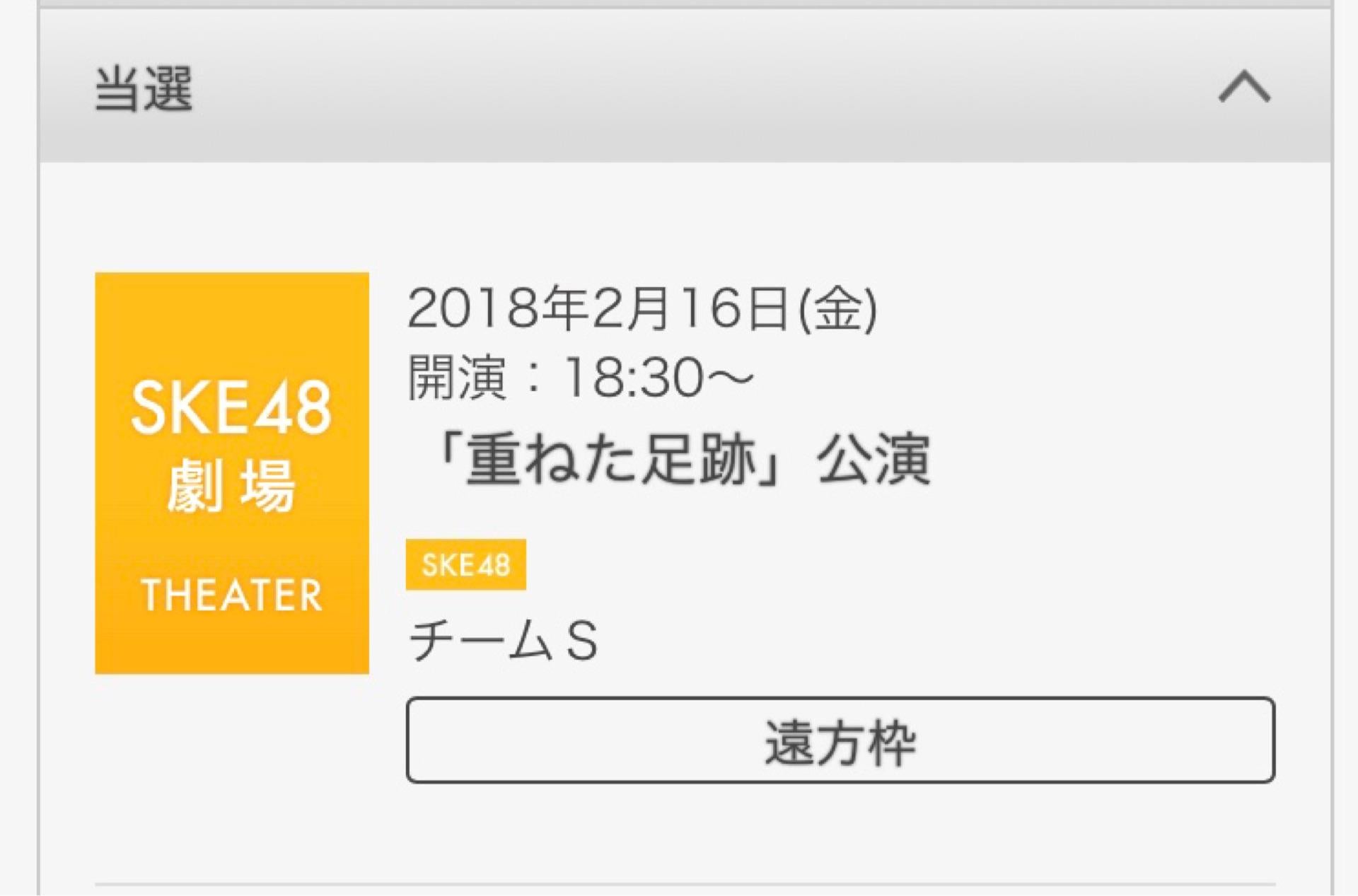Collapse the 当選 section with the chevron

click(x=1244, y=88)
